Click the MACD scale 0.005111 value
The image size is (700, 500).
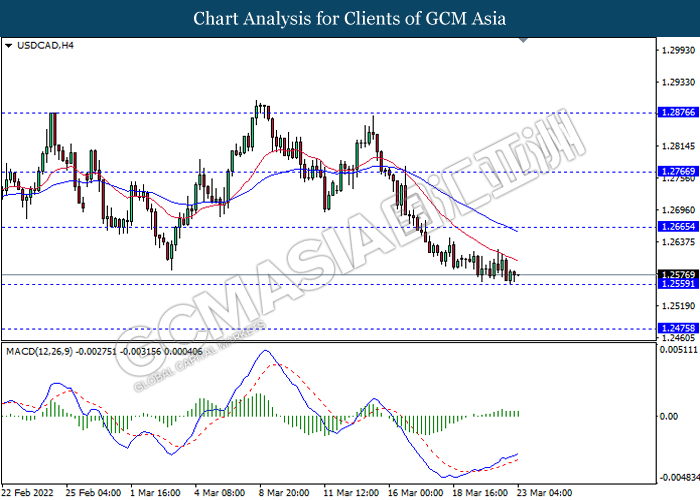[x=679, y=349]
